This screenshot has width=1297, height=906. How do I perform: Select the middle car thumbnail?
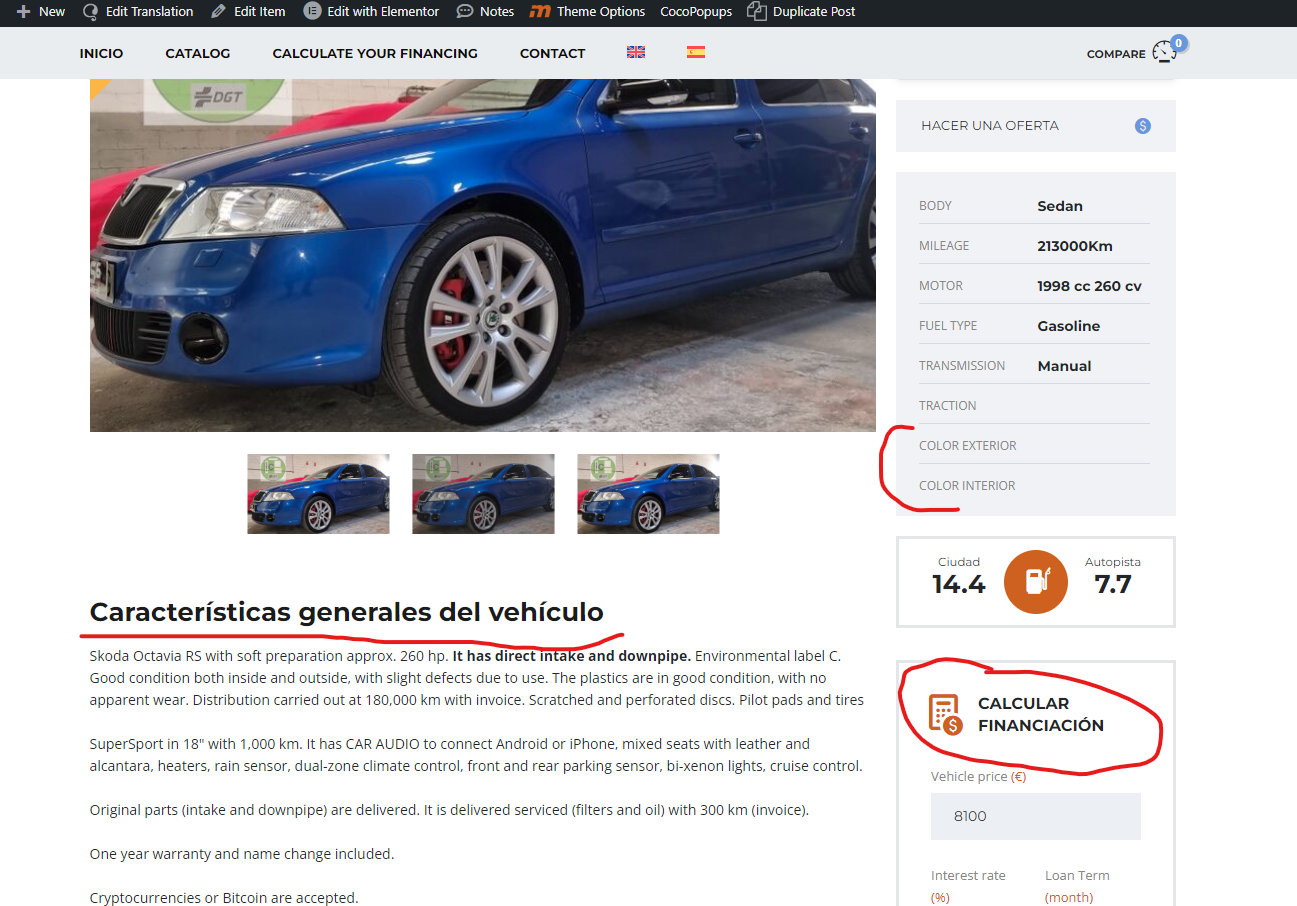pyautogui.click(x=483, y=494)
